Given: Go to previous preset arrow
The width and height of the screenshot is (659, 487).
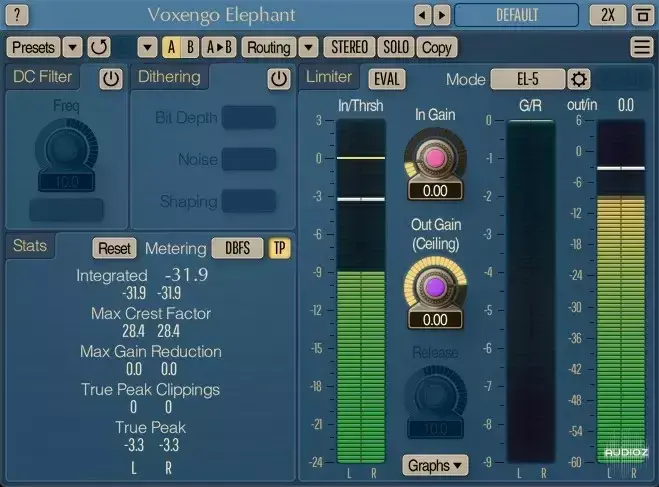Looking at the screenshot, I should (x=422, y=16).
